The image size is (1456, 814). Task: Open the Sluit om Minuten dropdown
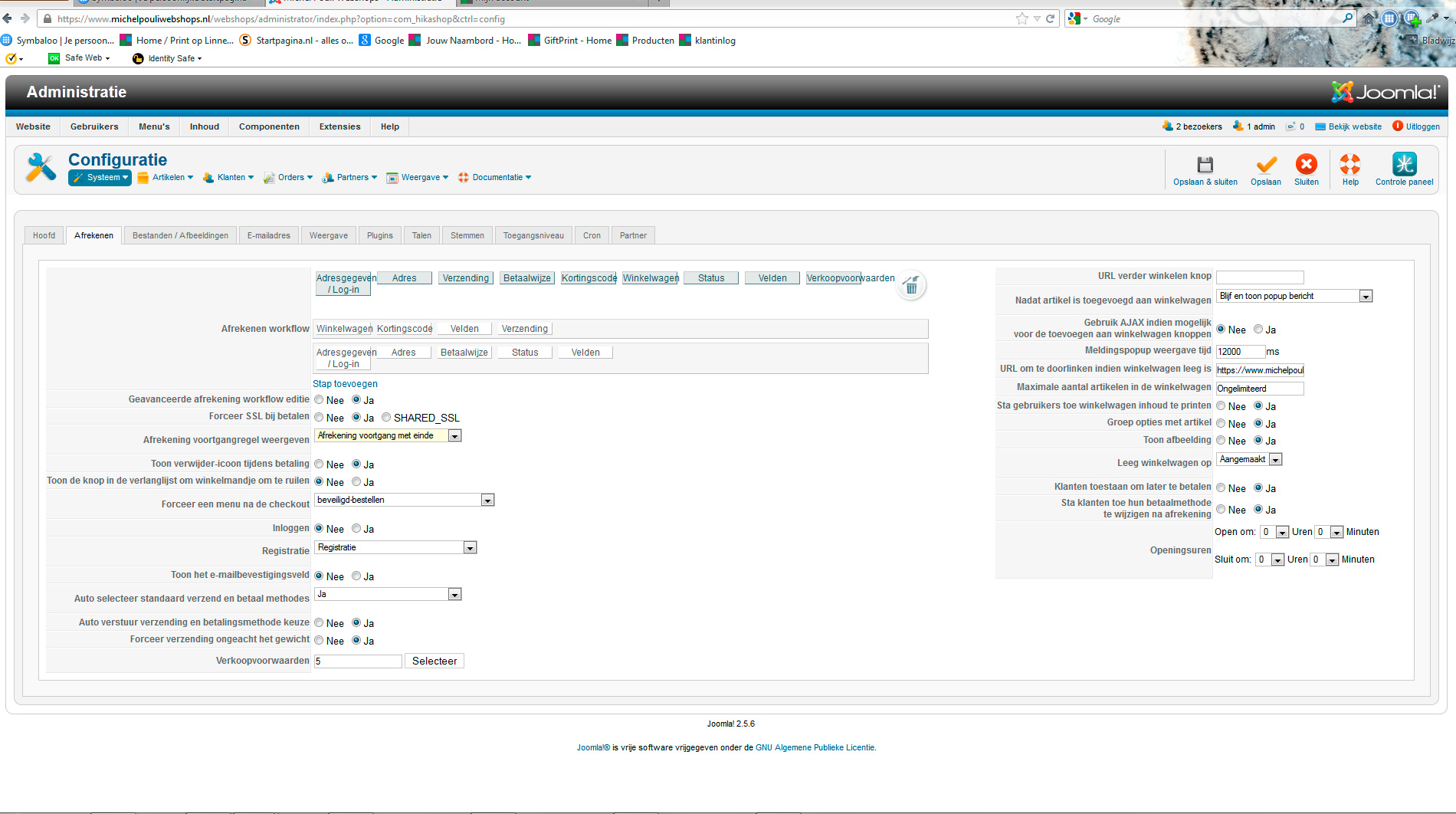coord(1325,560)
